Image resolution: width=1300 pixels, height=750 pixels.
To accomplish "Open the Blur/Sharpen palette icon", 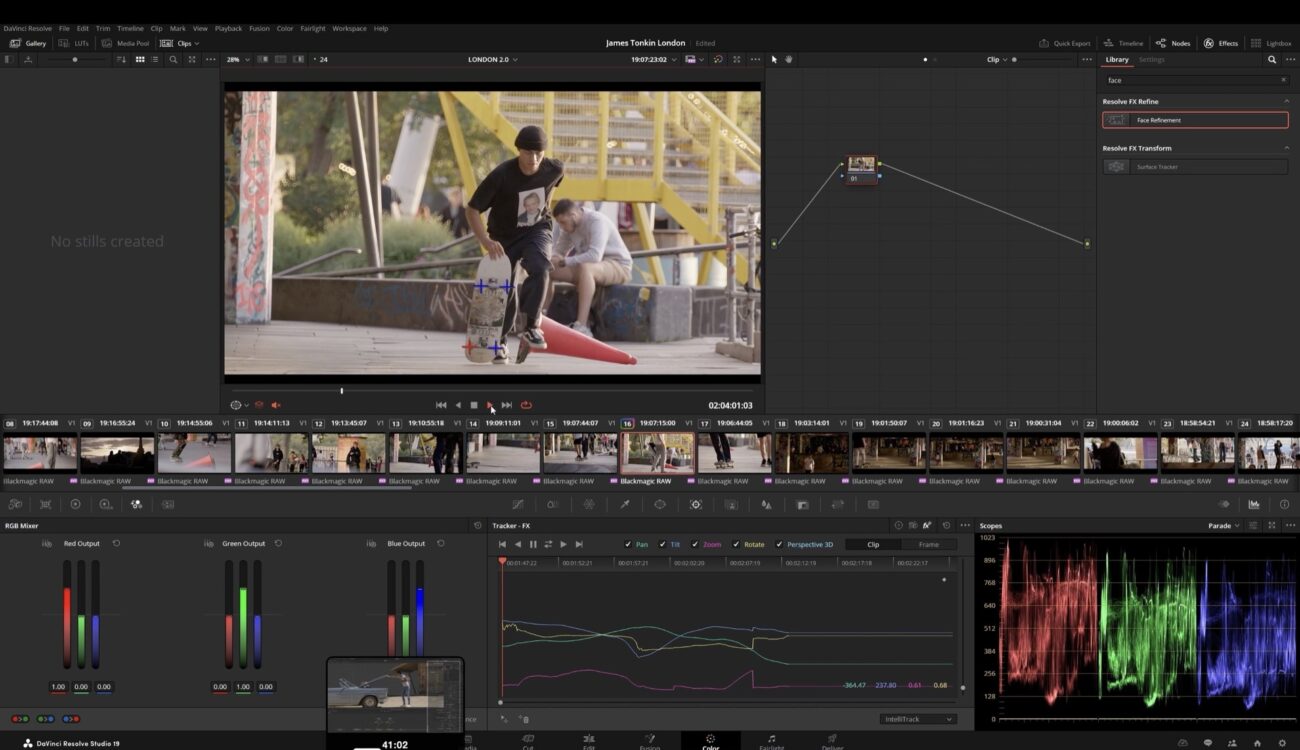I will (766, 504).
